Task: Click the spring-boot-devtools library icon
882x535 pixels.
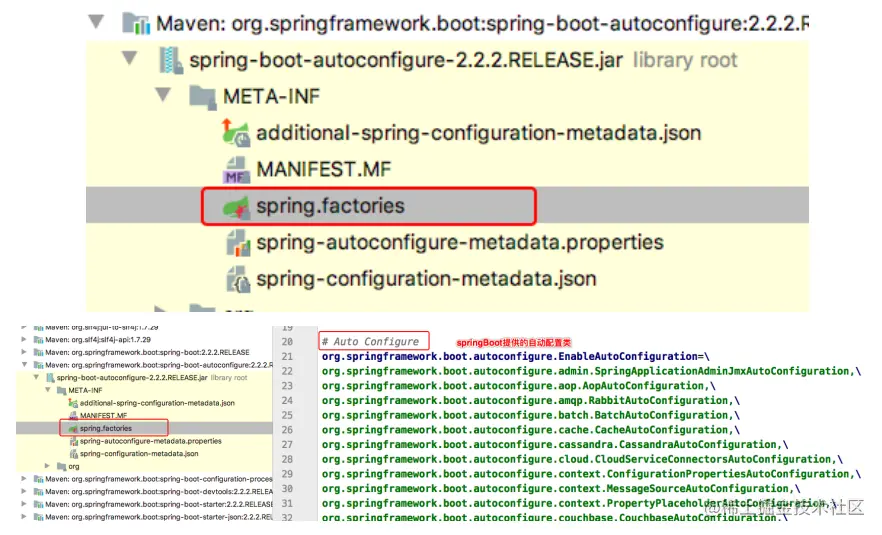Action: pos(38,492)
